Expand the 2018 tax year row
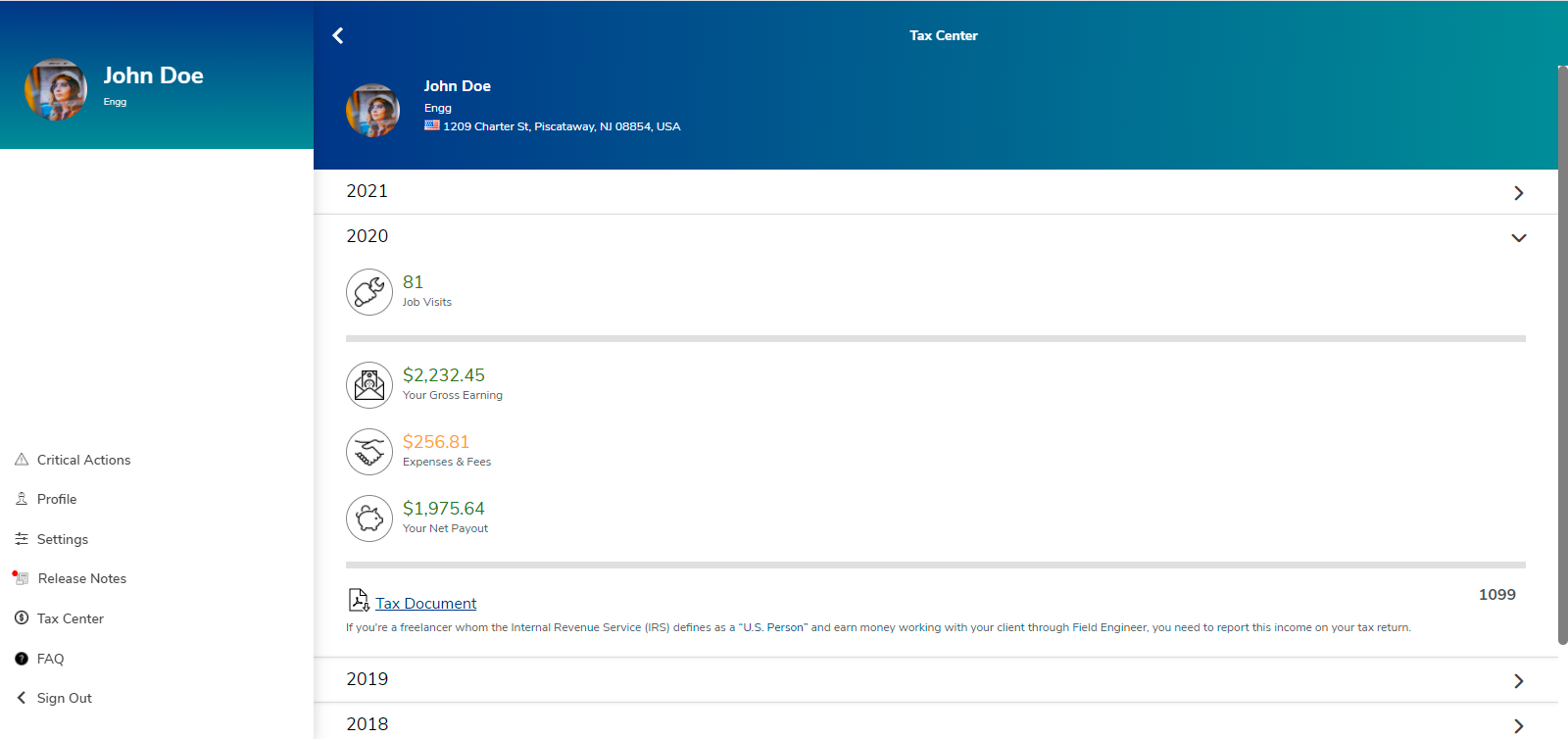Image resolution: width=1568 pixels, height=739 pixels. tap(935, 723)
